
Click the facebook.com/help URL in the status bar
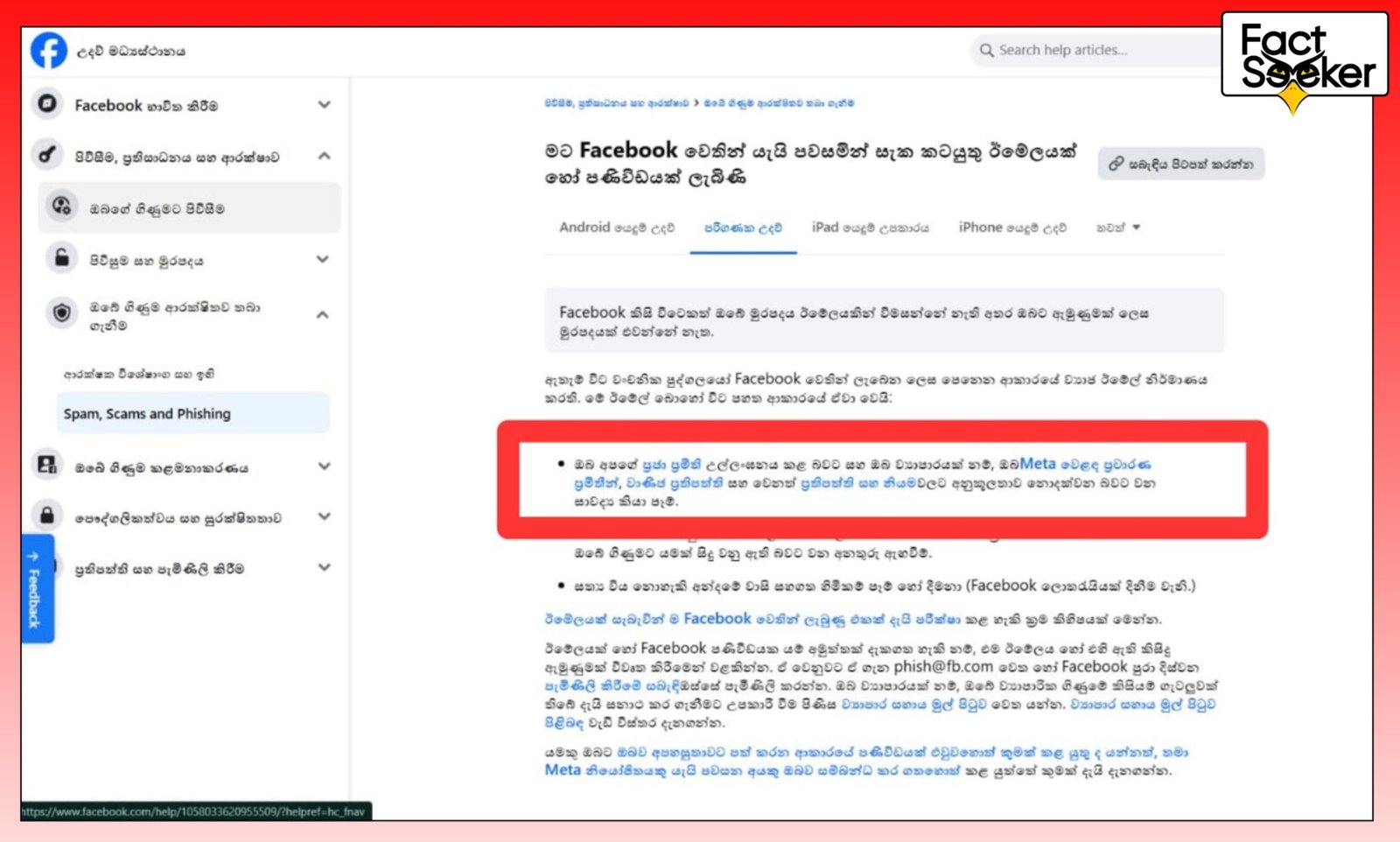coord(193,811)
